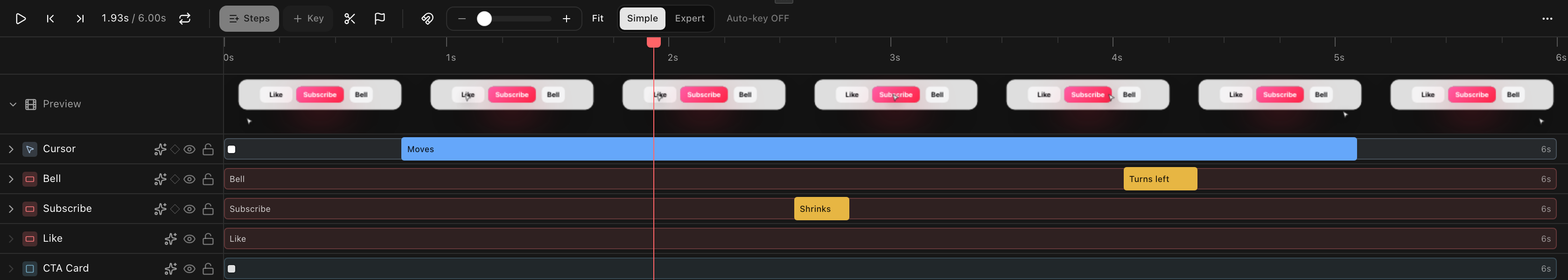This screenshot has height=280, width=1568.
Task: Expand the CTA Card layer
Action: click(11, 268)
